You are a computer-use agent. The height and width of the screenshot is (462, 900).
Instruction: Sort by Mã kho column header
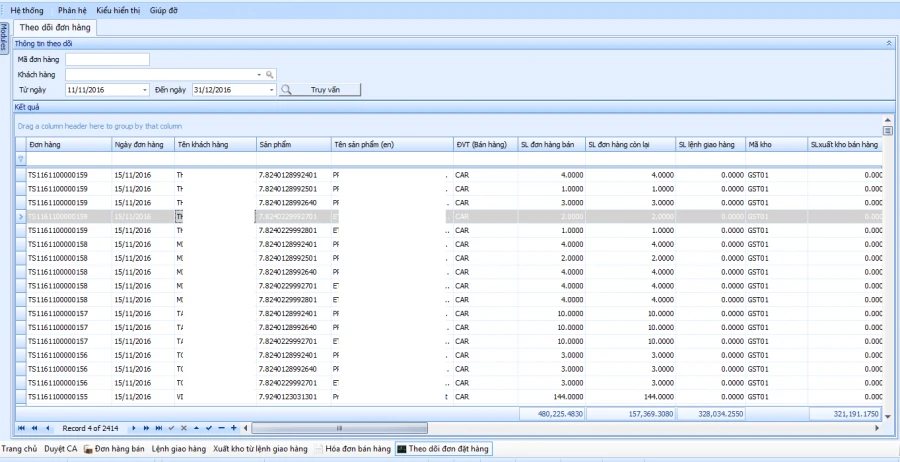click(x=776, y=145)
